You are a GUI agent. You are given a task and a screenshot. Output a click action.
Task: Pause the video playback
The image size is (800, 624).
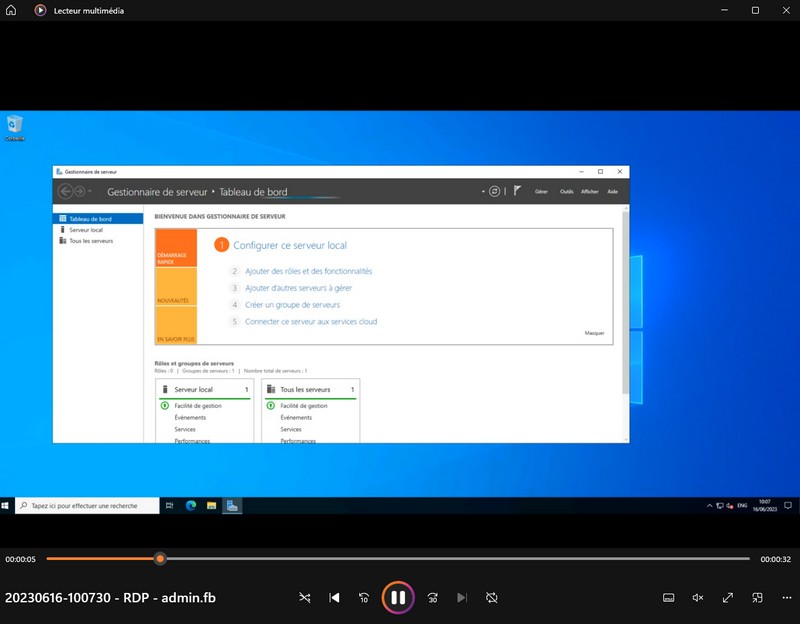point(397,598)
